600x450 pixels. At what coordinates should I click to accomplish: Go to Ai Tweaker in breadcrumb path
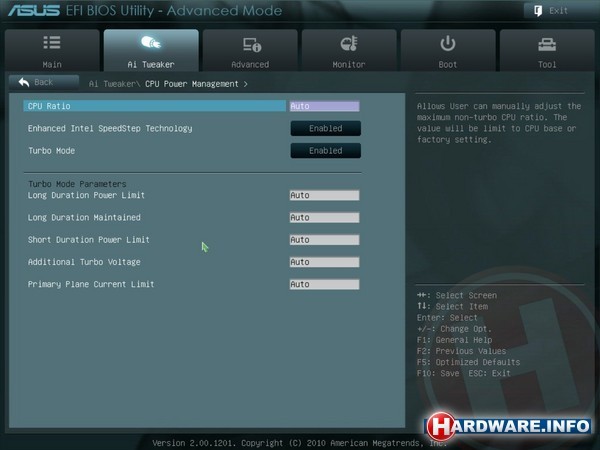(x=113, y=84)
